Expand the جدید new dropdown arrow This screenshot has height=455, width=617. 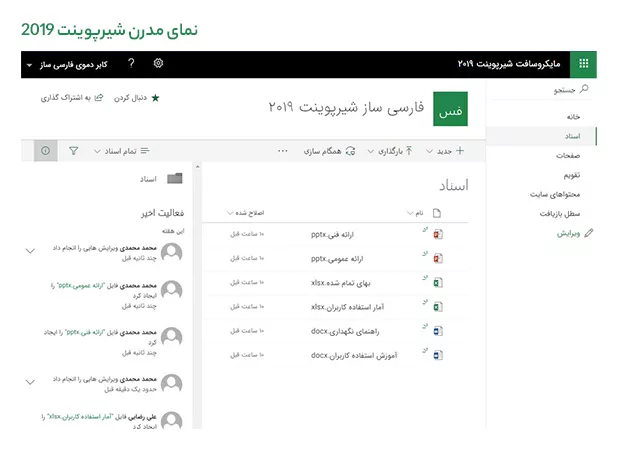pyautogui.click(x=430, y=151)
